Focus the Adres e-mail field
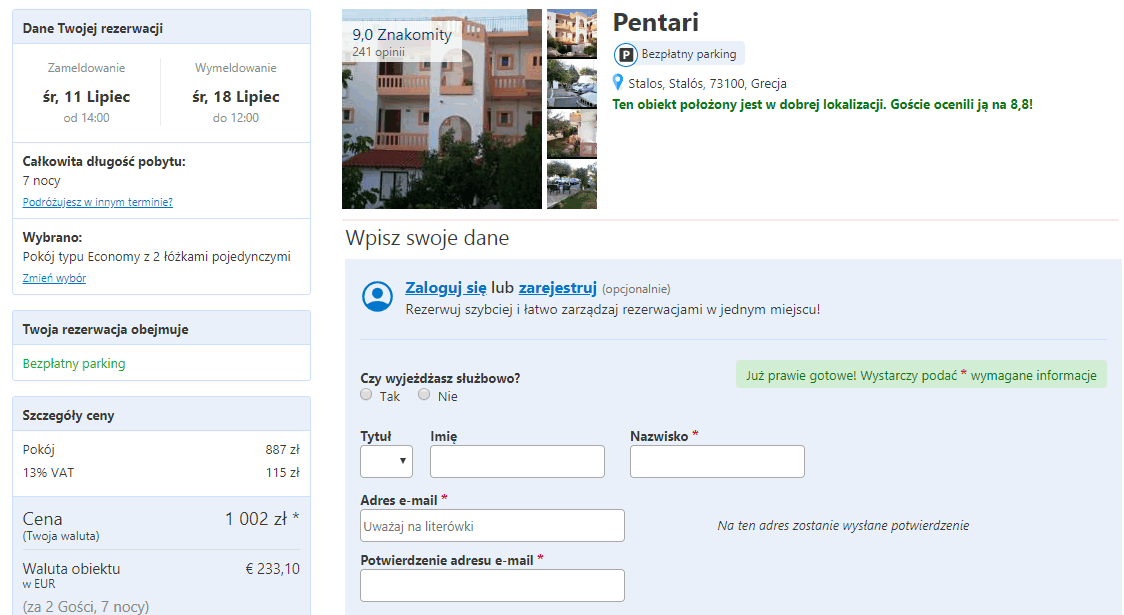The height and width of the screenshot is (615, 1124). click(x=492, y=525)
